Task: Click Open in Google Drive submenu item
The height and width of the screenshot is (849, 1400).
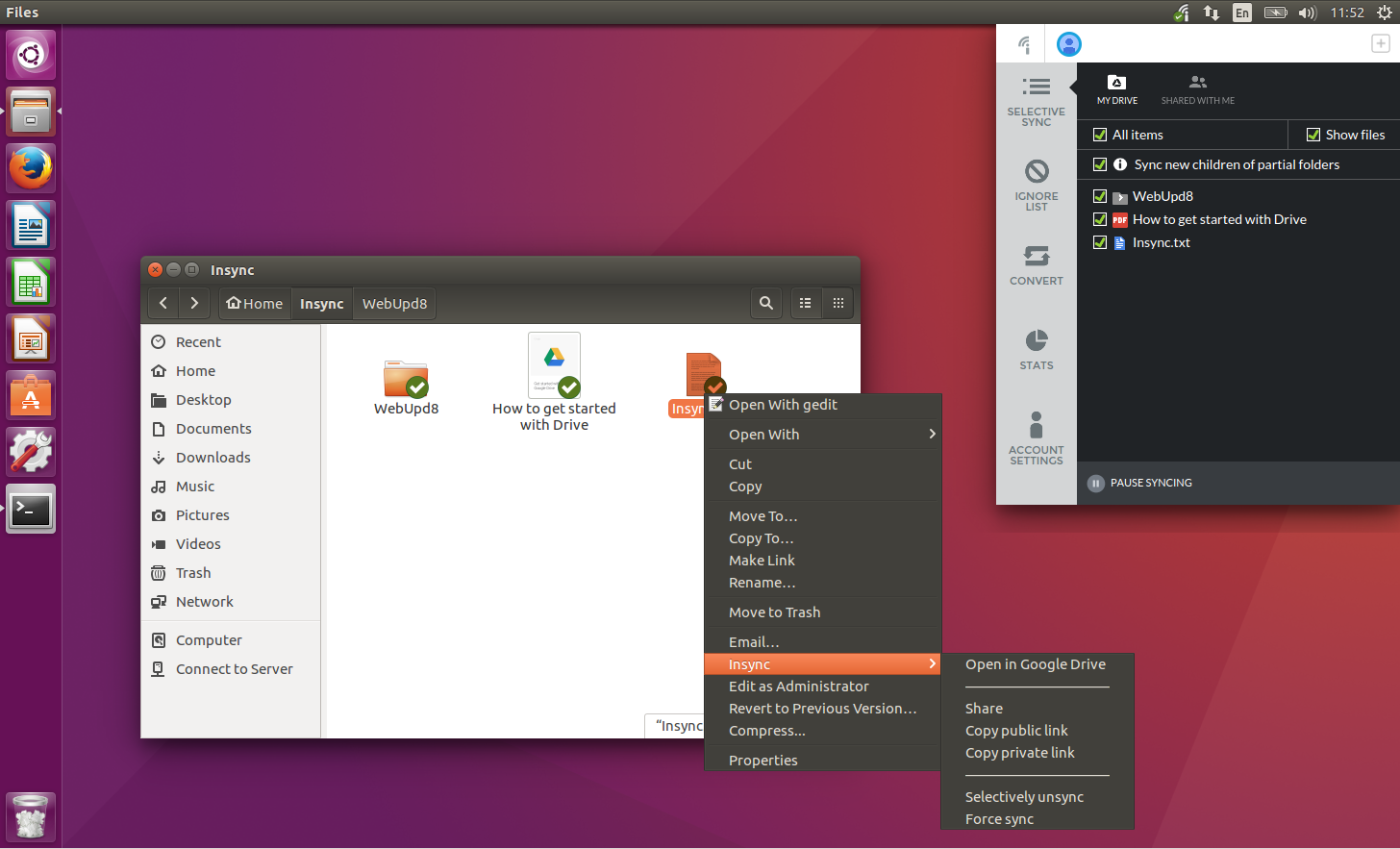Action: 1037,664
